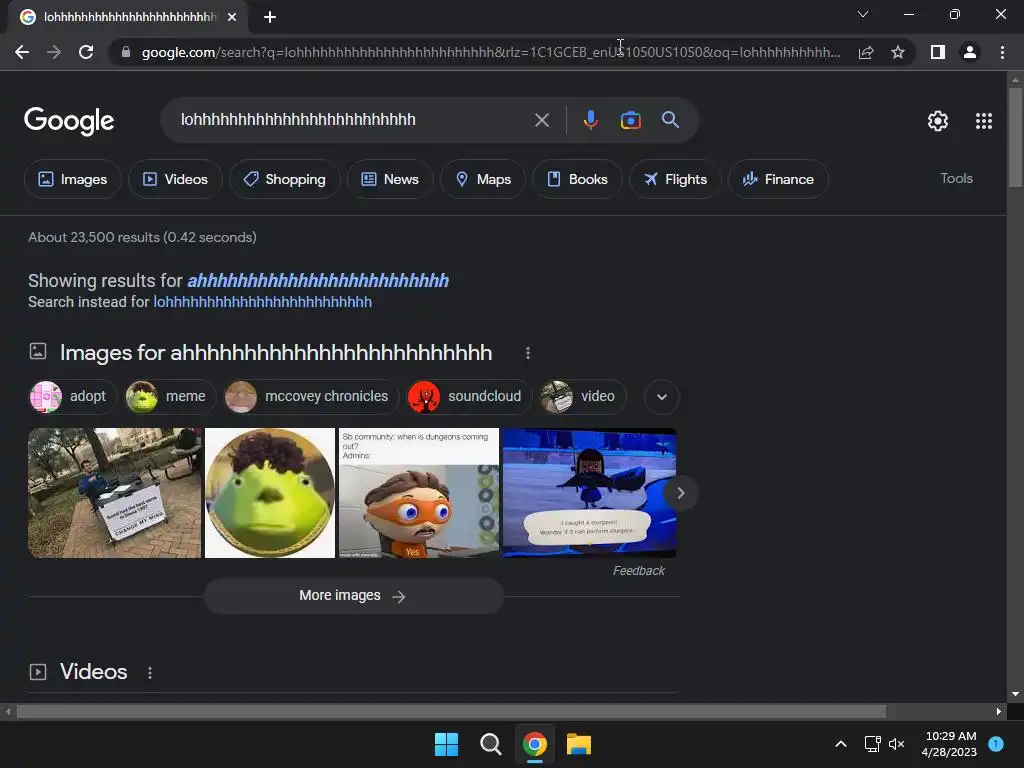Open Images for ahhhhh heading
The height and width of the screenshot is (768, 1024).
point(276,353)
